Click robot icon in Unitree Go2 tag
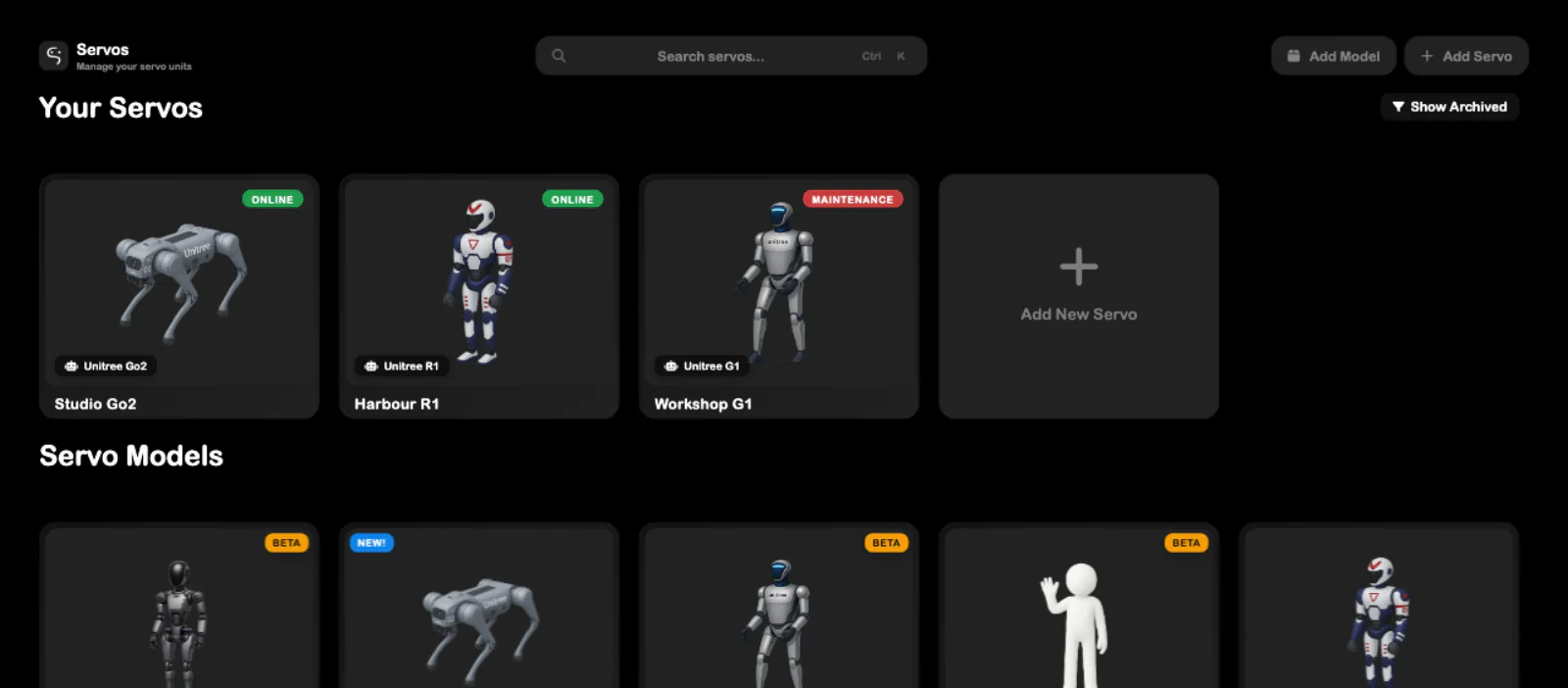 [72, 366]
